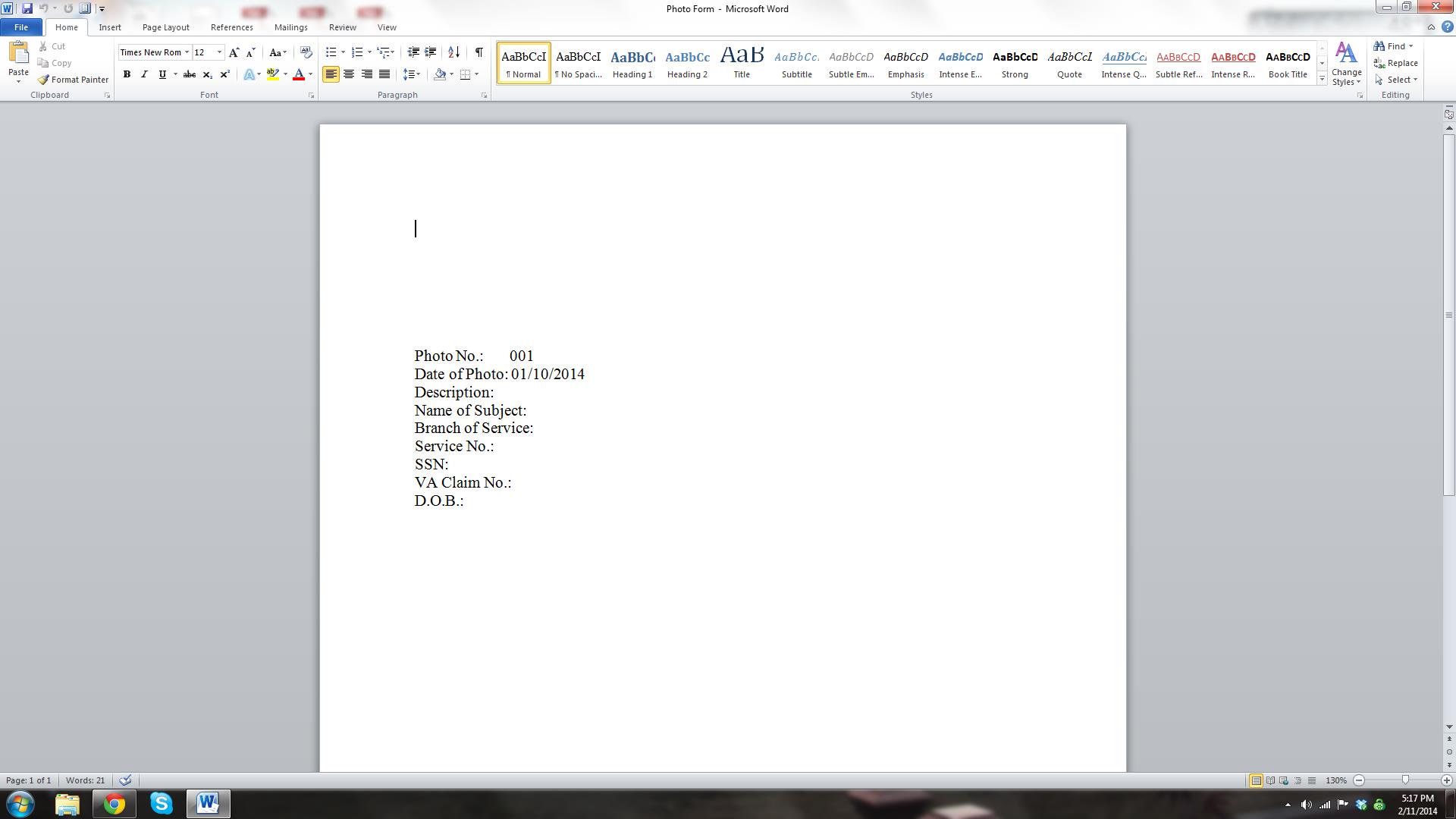Open Chrome from the taskbar
Viewport: 1456px width, 819px height.
pyautogui.click(x=115, y=804)
